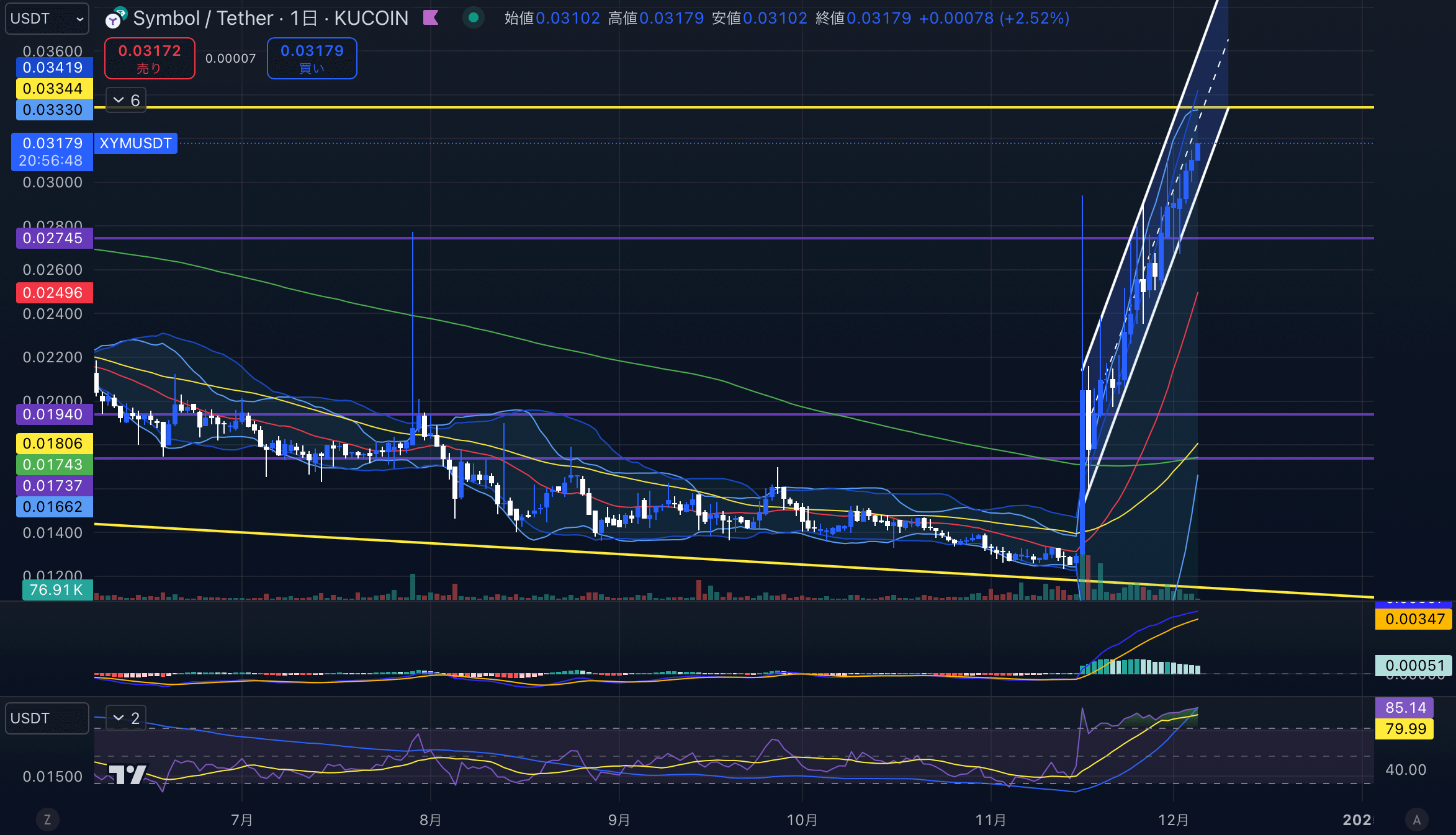The image size is (1456, 835).
Task: Open the USDT currency dropdown at top
Action: (x=47, y=19)
